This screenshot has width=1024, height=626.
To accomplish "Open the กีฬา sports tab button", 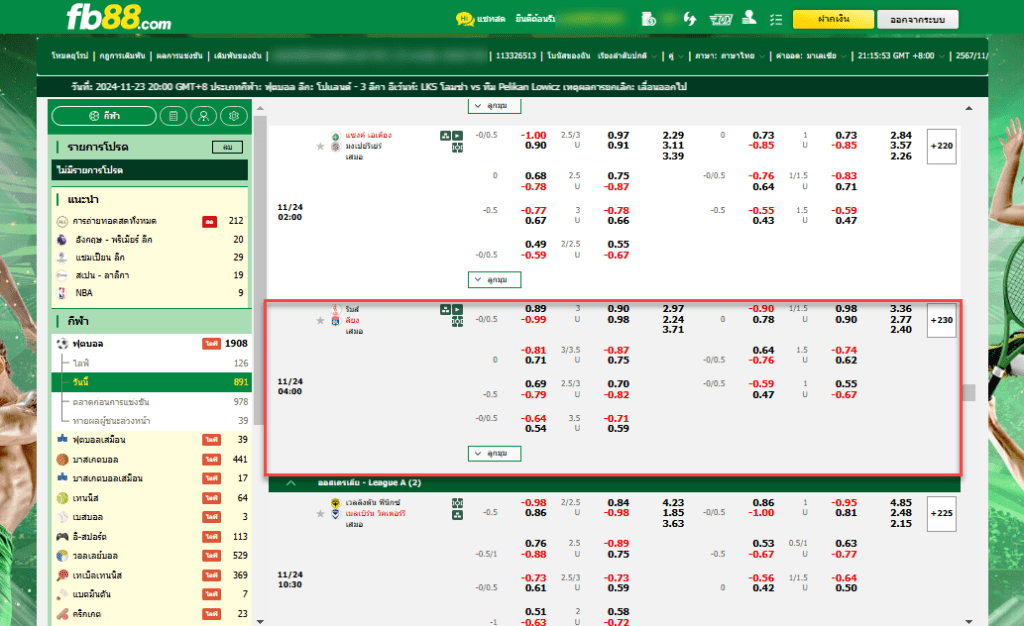I will pyautogui.click(x=104, y=116).
